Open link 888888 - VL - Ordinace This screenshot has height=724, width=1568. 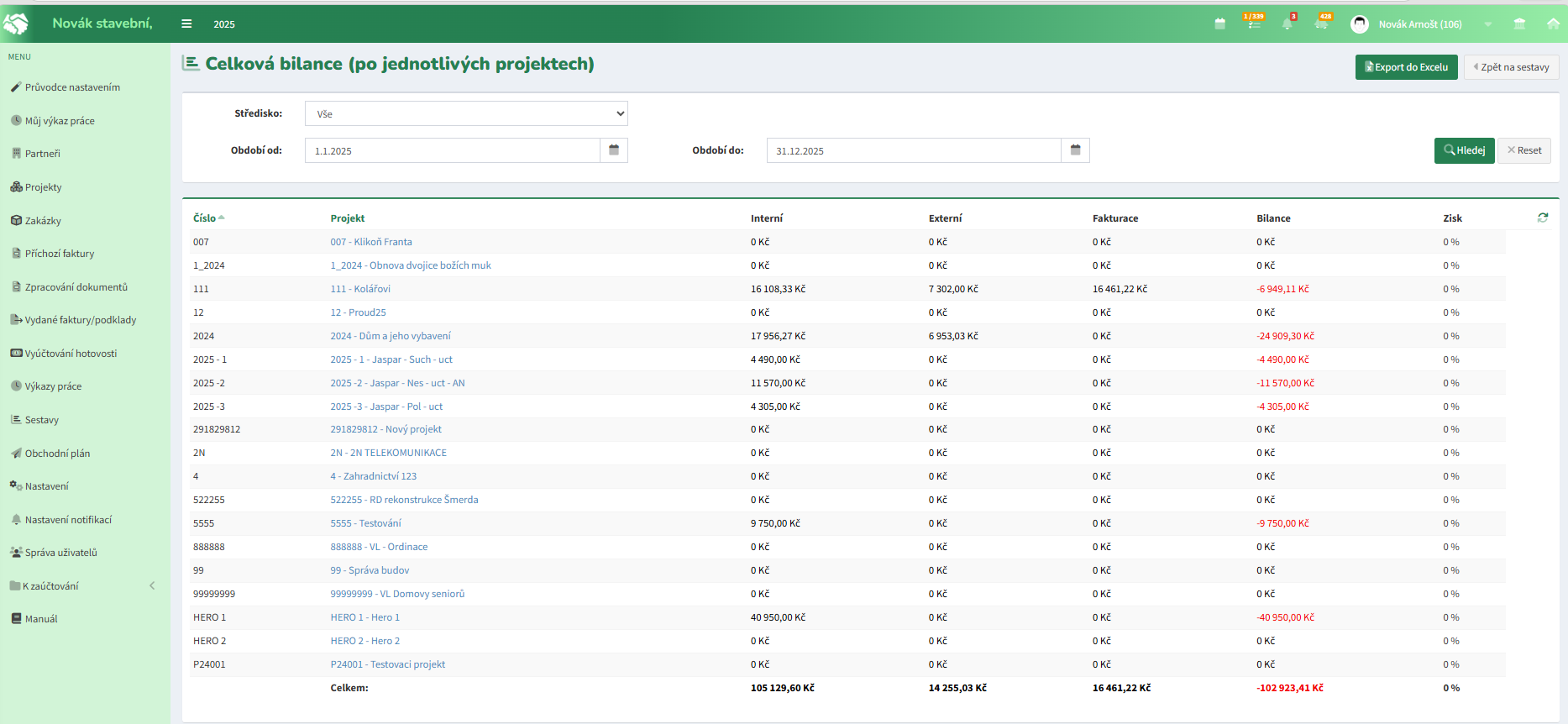379,547
